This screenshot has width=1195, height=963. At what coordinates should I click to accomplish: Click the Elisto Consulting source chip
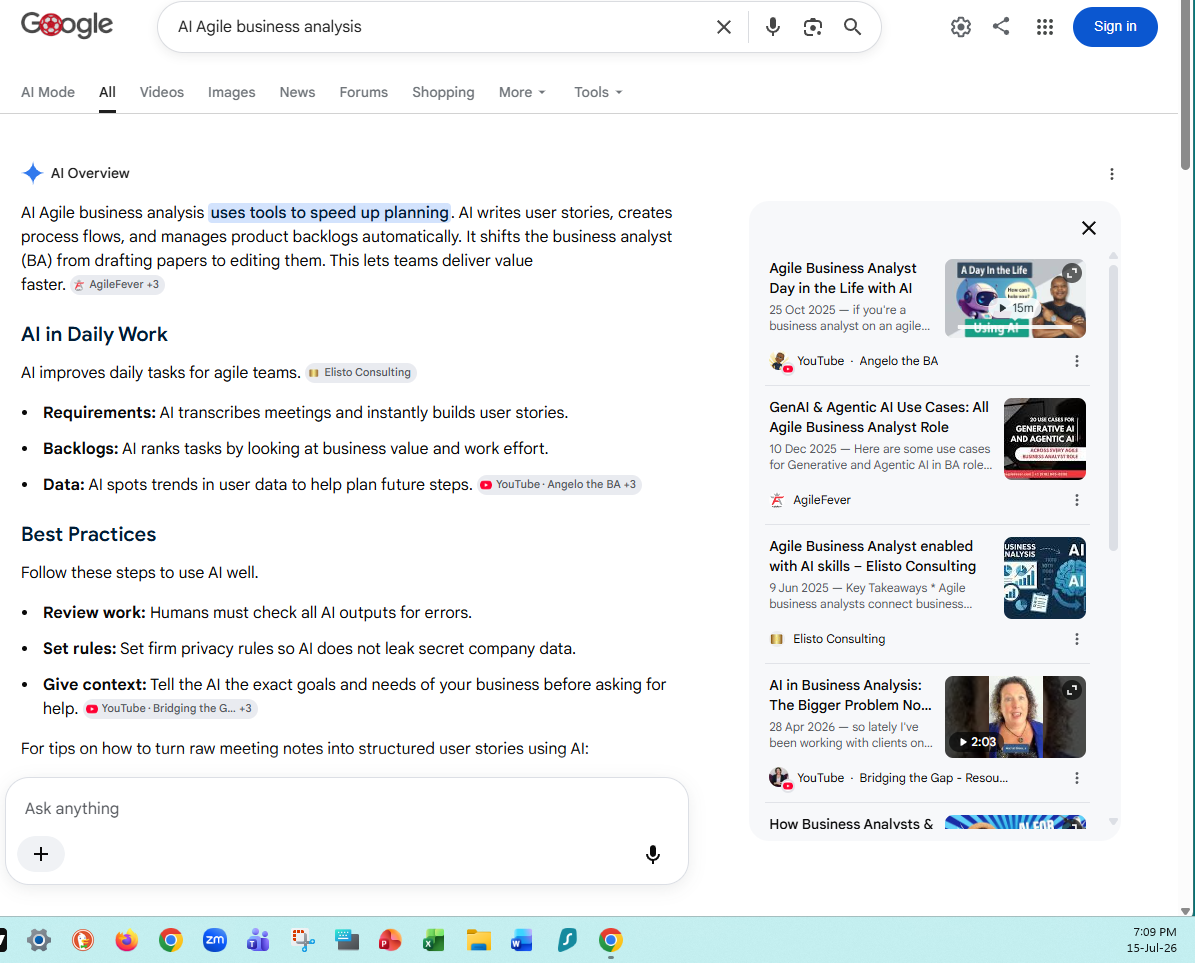click(360, 373)
